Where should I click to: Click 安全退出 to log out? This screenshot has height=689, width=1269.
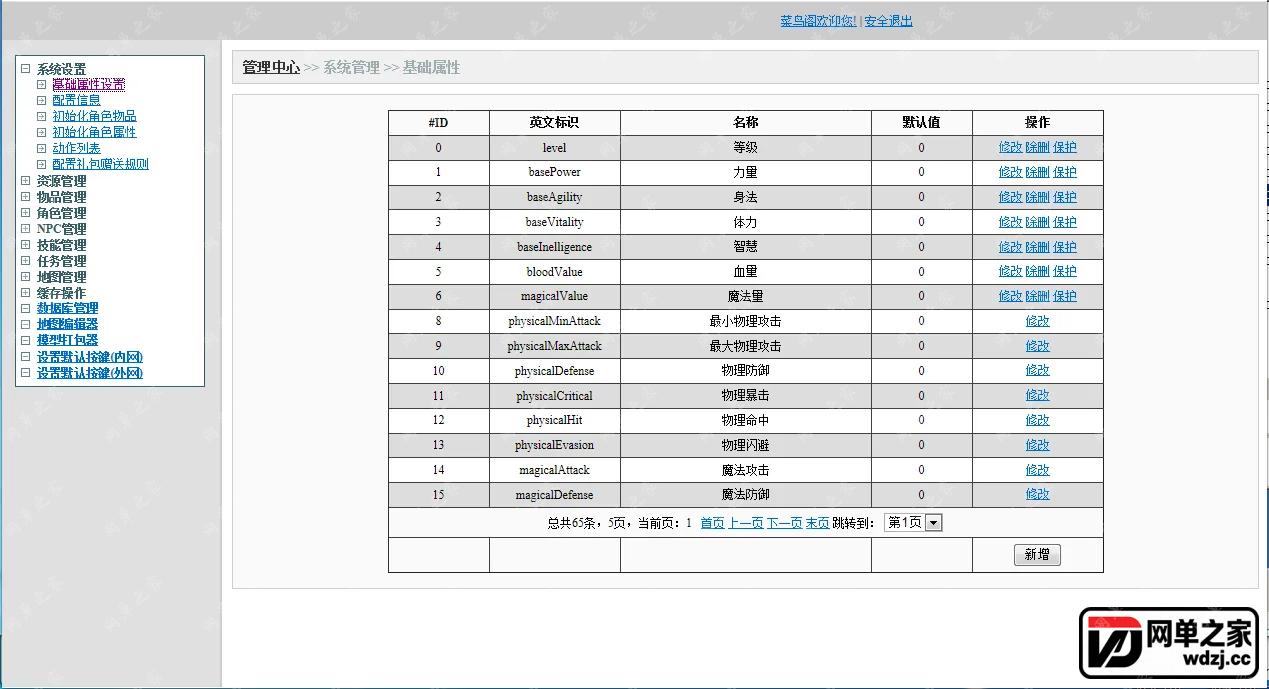click(x=888, y=20)
